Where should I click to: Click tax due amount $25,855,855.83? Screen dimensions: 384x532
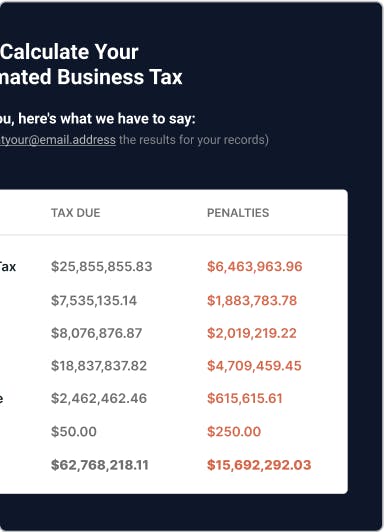102,266
